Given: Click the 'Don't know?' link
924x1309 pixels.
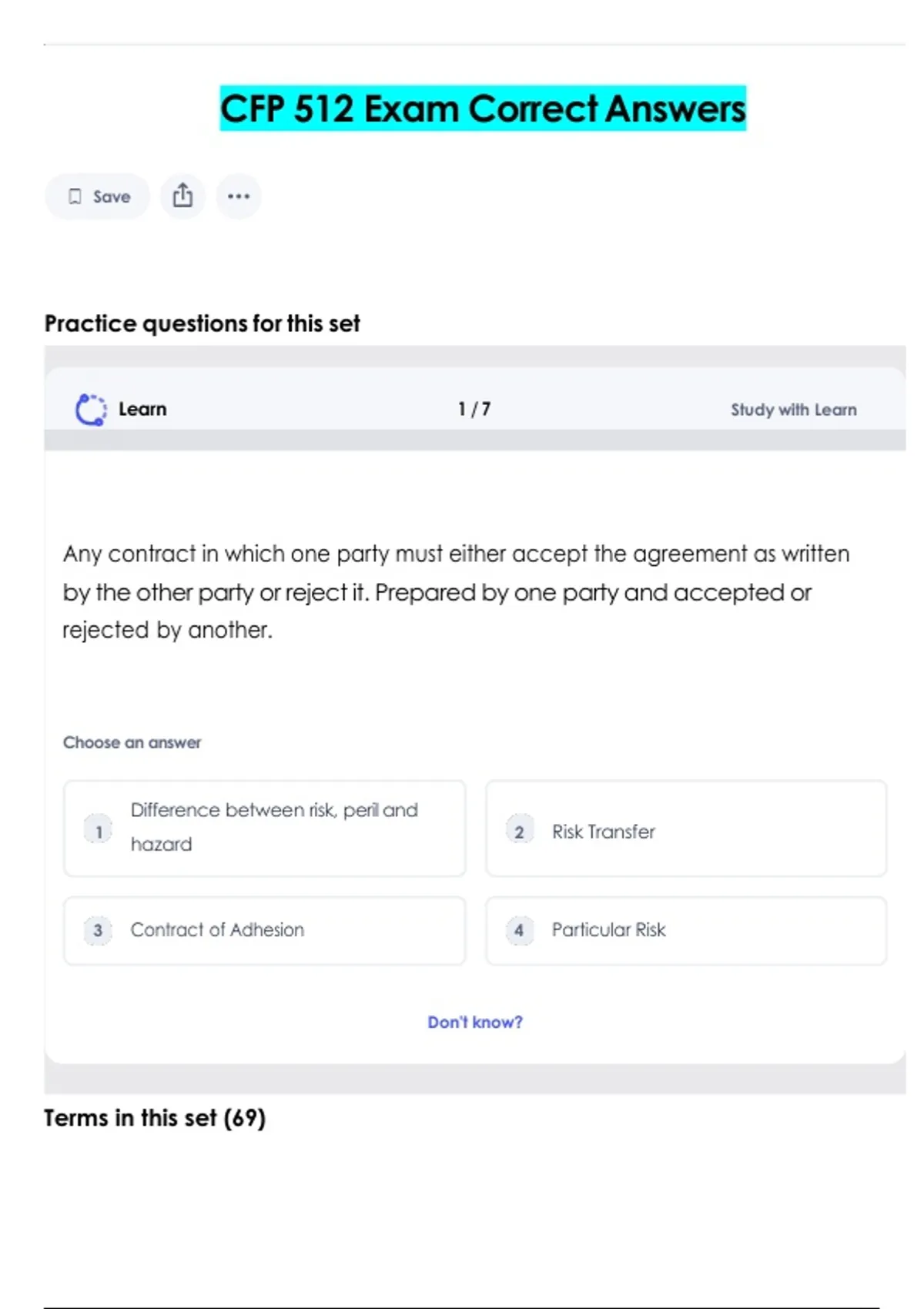Looking at the screenshot, I should [474, 1022].
